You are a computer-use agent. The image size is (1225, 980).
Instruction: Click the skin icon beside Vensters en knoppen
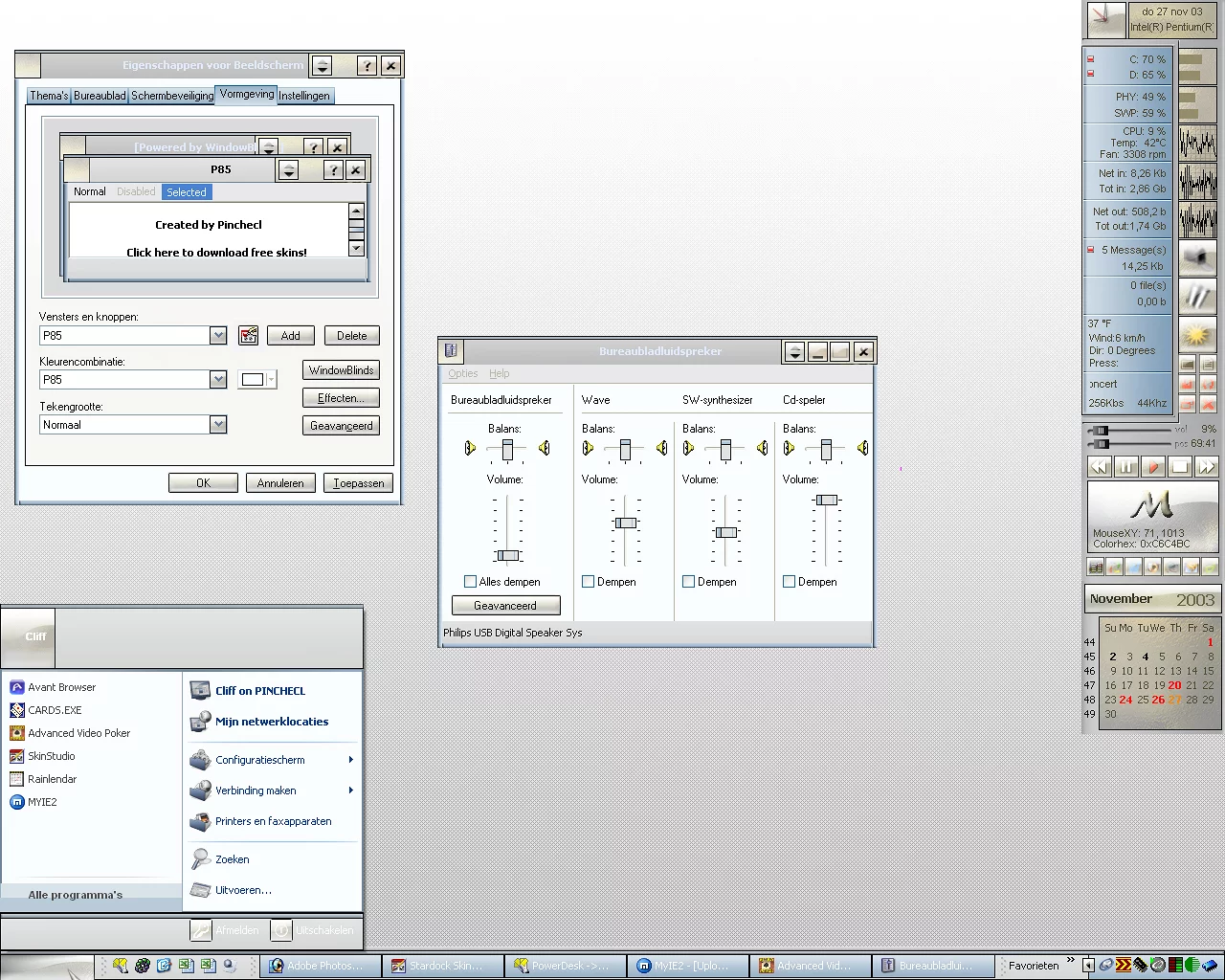[249, 336]
